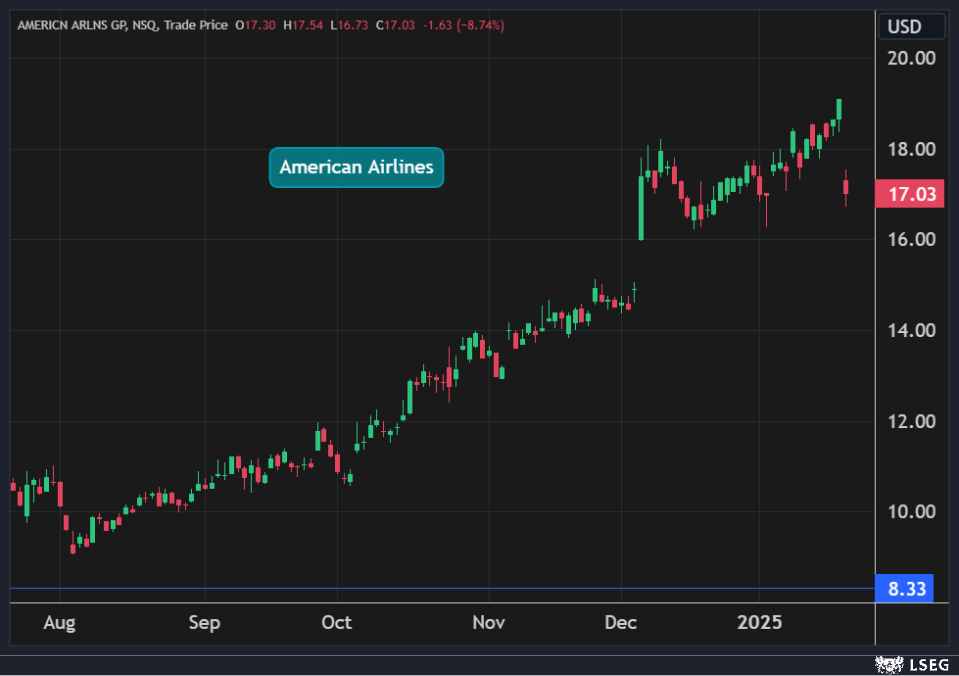Click the C17.03 close value in the header

pyautogui.click(x=395, y=25)
